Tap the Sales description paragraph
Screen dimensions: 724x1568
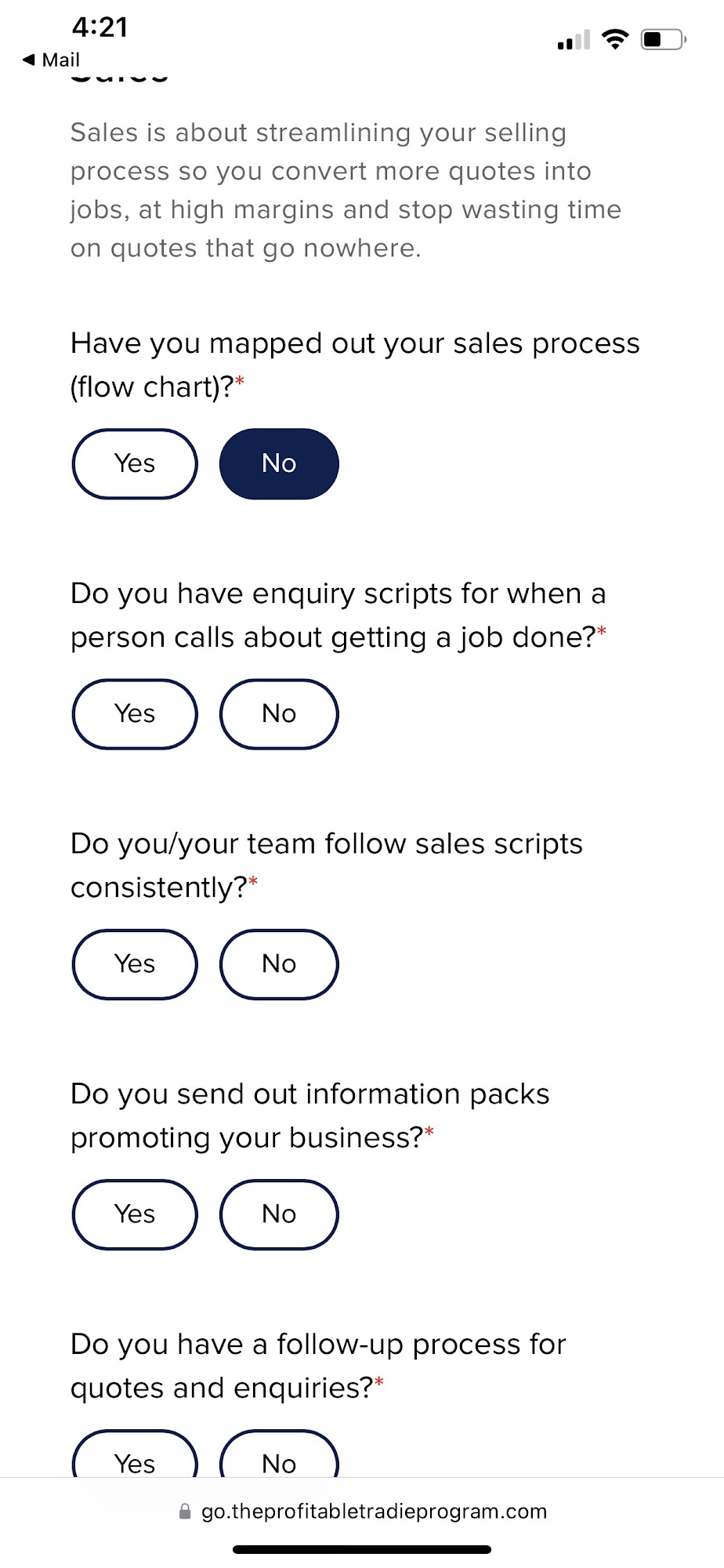[x=345, y=190]
